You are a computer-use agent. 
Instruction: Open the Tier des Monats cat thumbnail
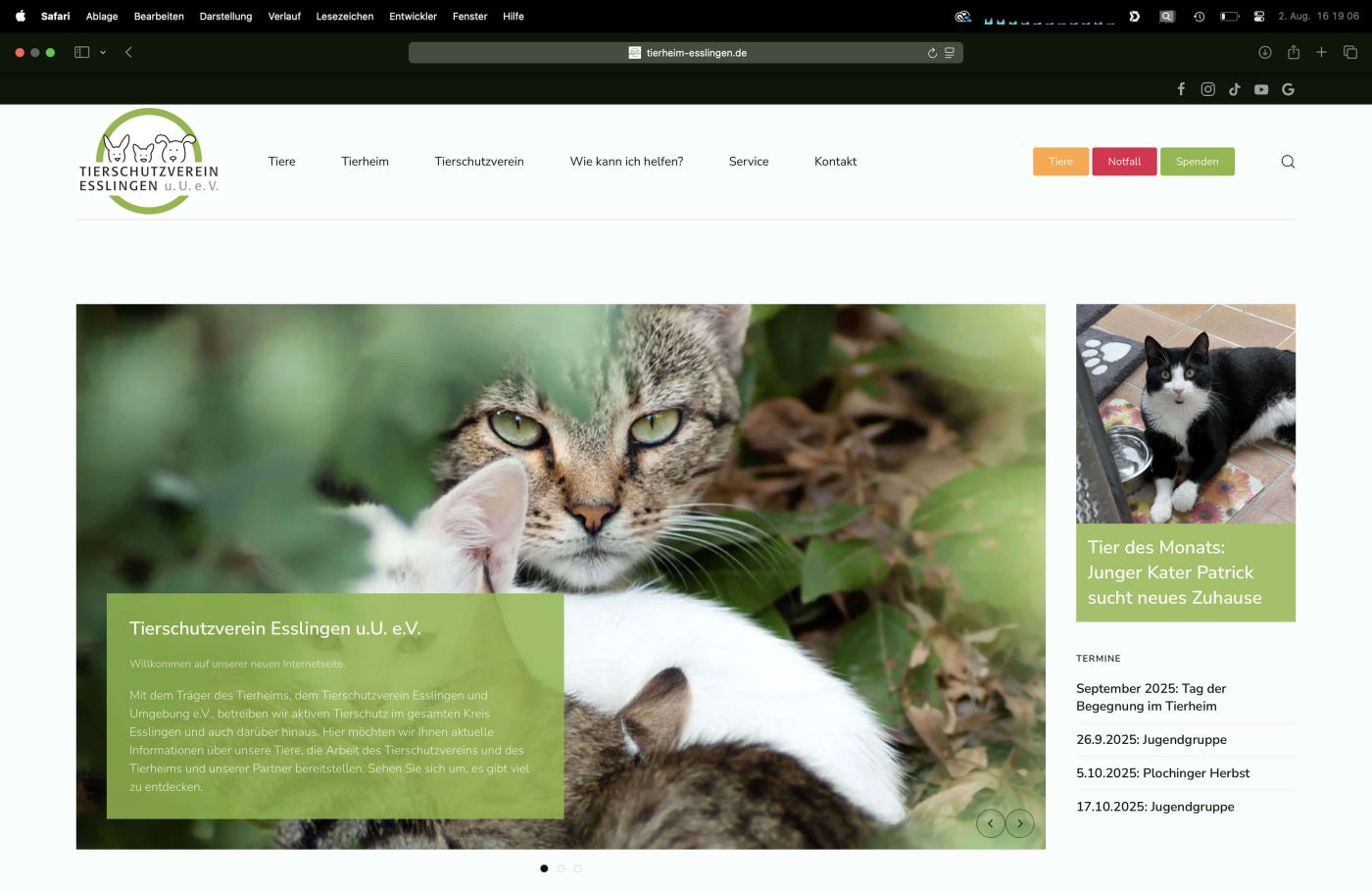click(x=1185, y=414)
